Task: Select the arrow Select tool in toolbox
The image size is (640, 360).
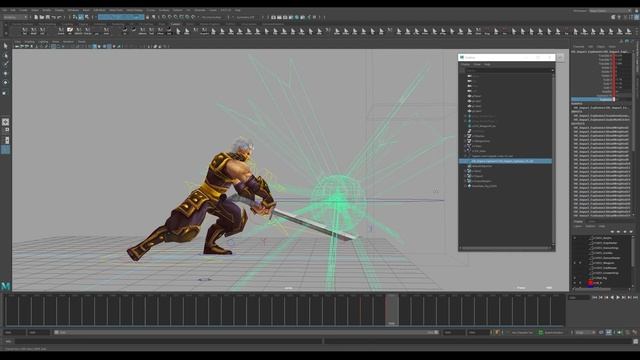Action: 5,45
